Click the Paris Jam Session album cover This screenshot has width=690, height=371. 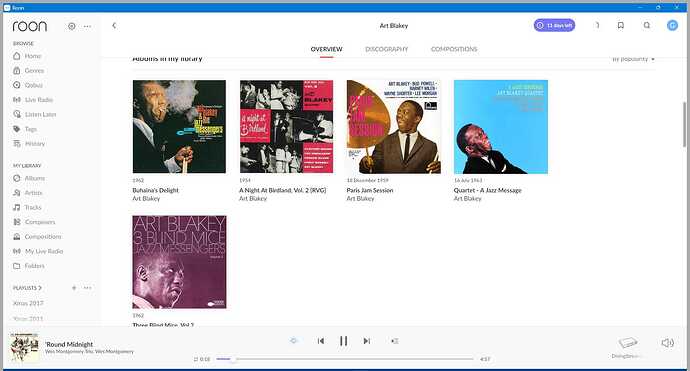coord(393,127)
